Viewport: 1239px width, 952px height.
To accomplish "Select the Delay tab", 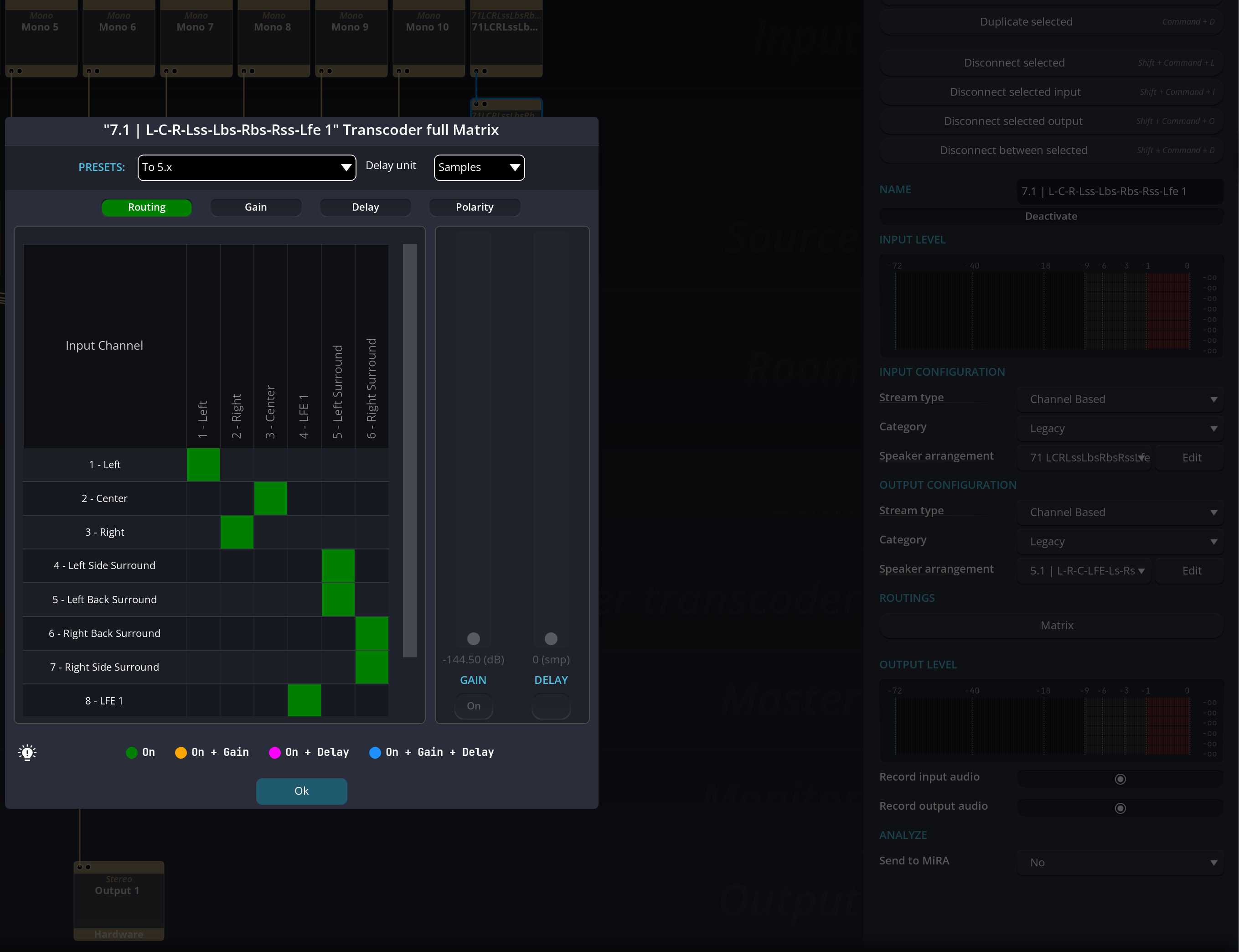I will coord(365,207).
